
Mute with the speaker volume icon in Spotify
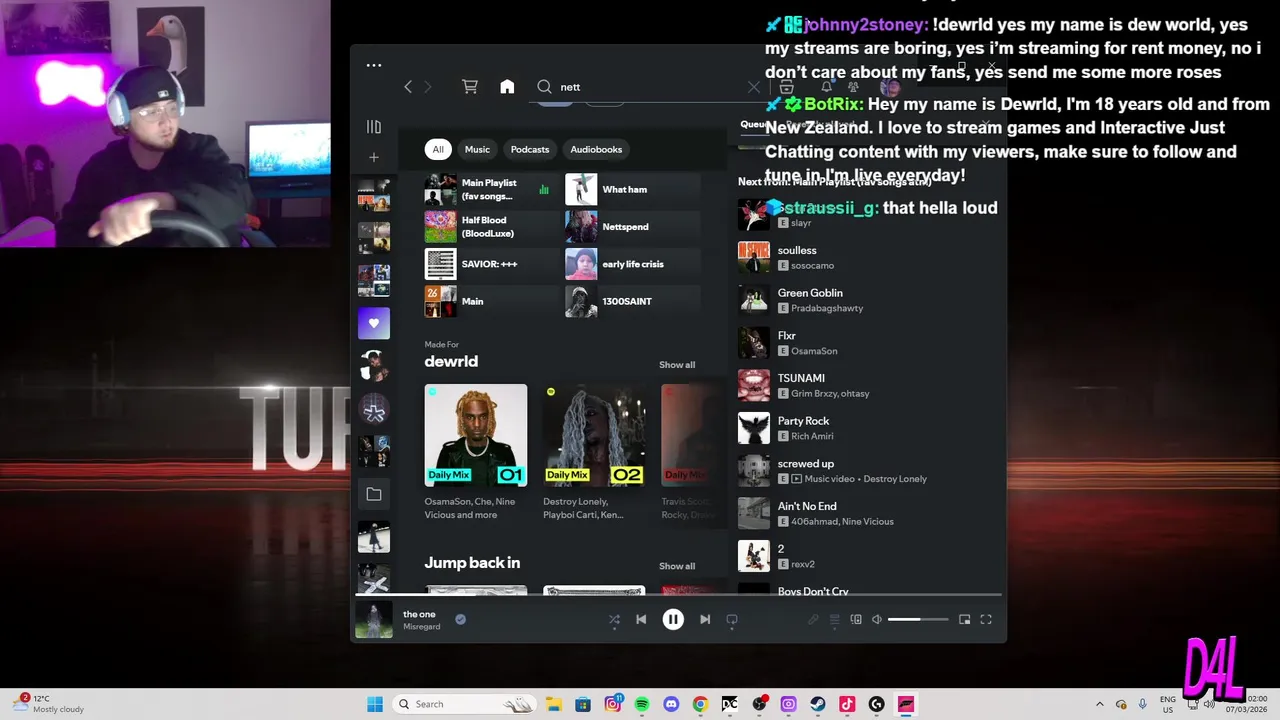point(877,620)
